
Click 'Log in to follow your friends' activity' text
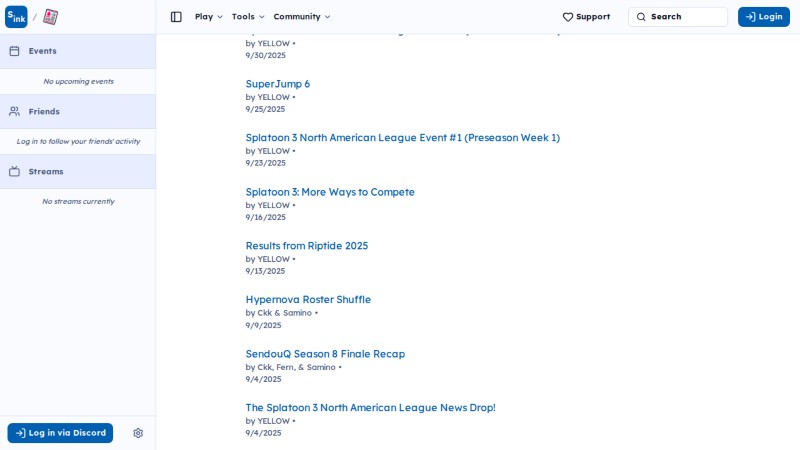(x=78, y=141)
